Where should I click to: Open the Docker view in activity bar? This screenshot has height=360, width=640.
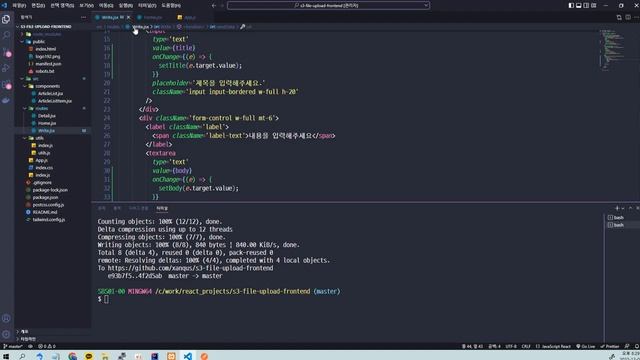6,100
